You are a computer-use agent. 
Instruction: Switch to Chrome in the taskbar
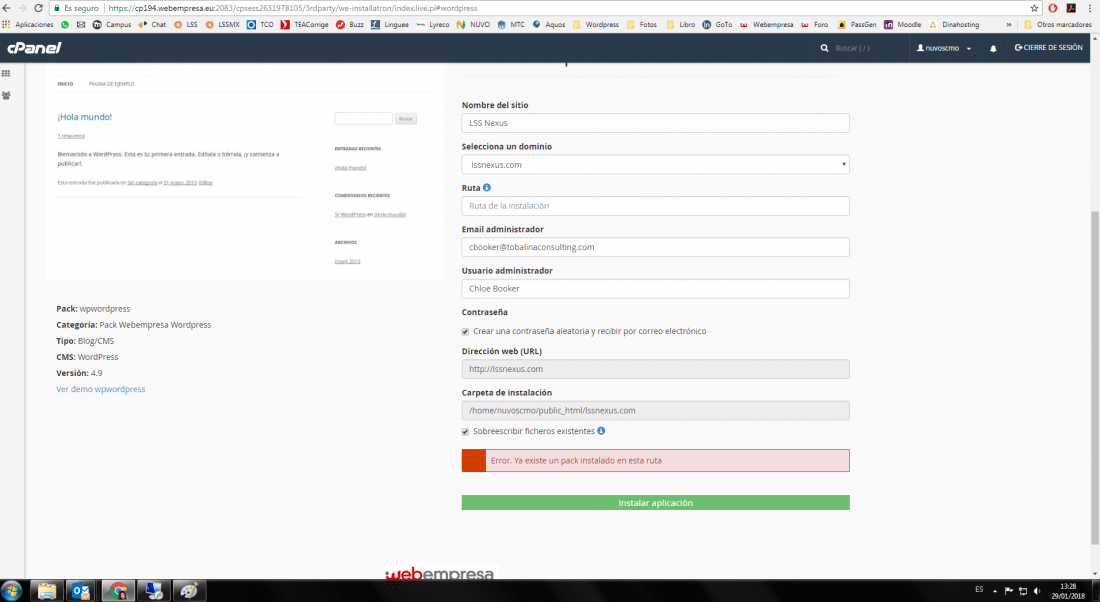118,591
